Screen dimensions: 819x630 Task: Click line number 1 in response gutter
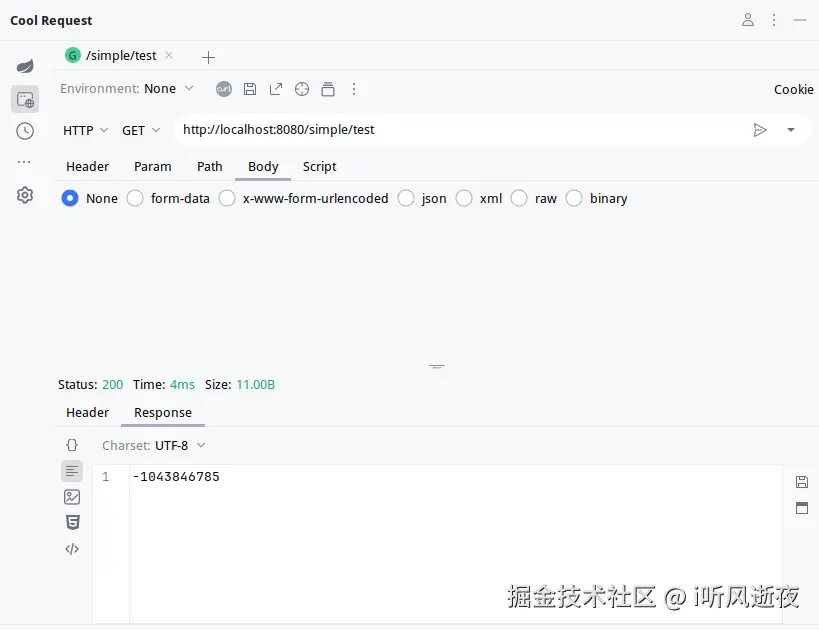[106, 477]
